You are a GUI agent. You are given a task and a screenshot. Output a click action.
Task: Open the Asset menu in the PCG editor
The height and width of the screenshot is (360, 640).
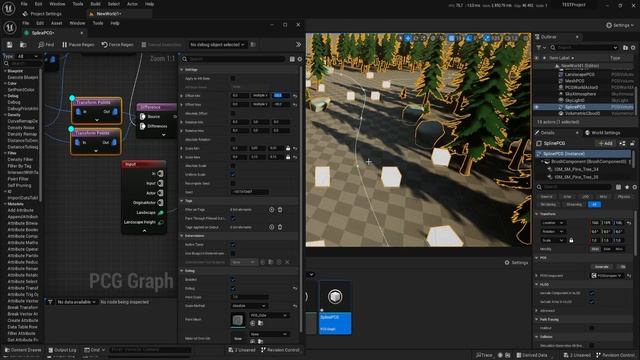pos(56,23)
